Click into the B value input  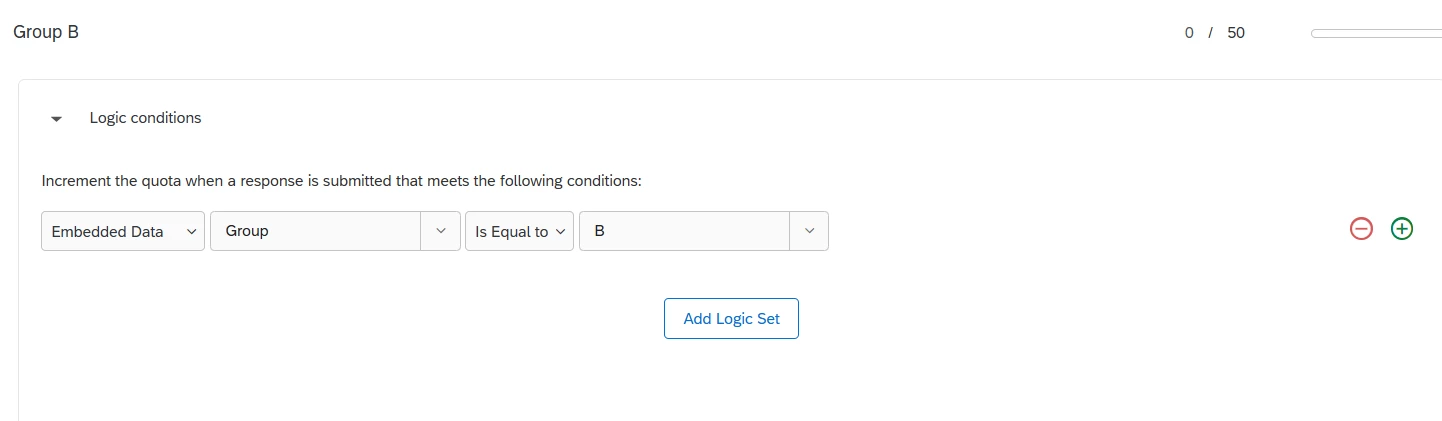[x=685, y=231]
